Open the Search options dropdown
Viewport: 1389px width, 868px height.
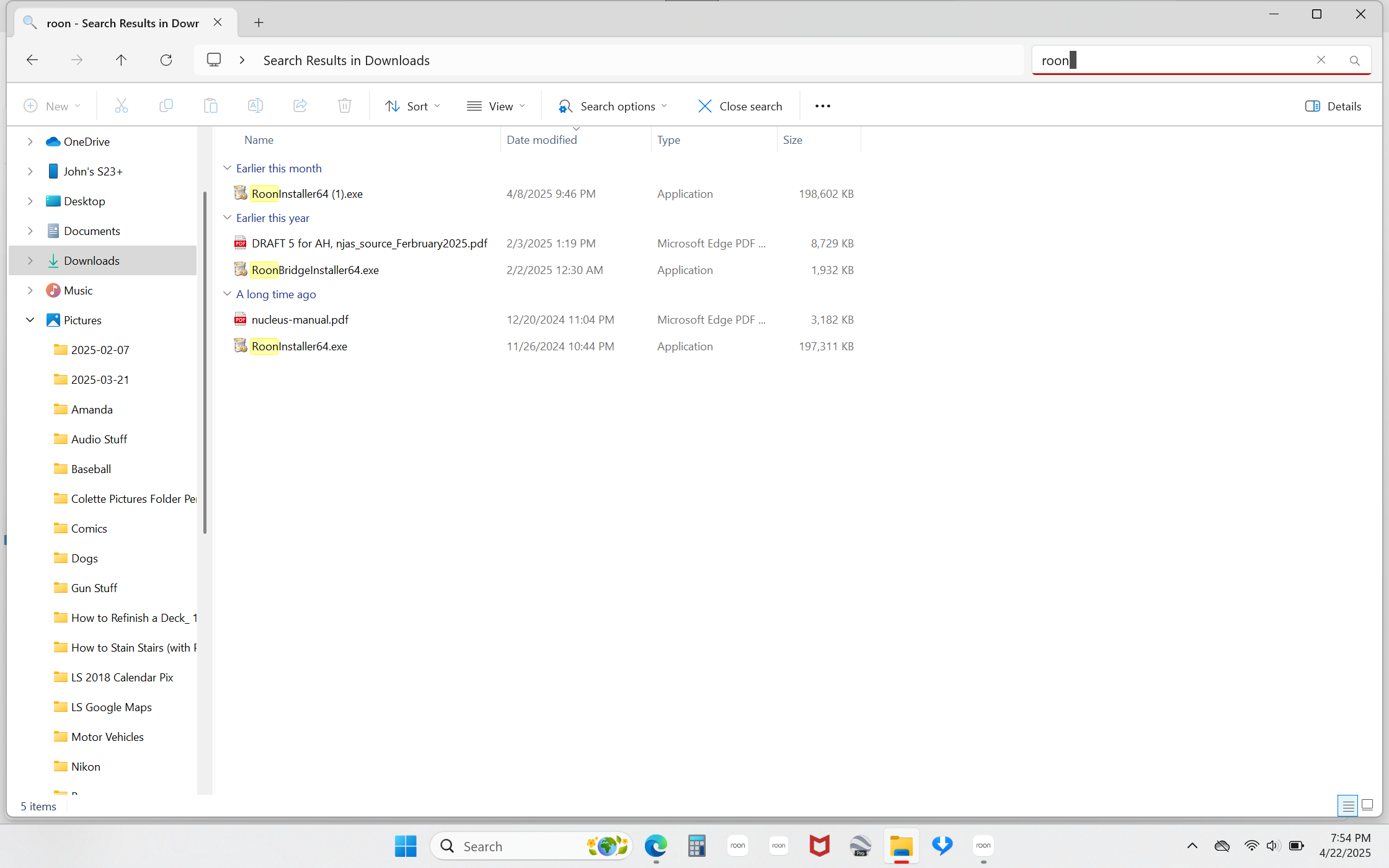613,106
